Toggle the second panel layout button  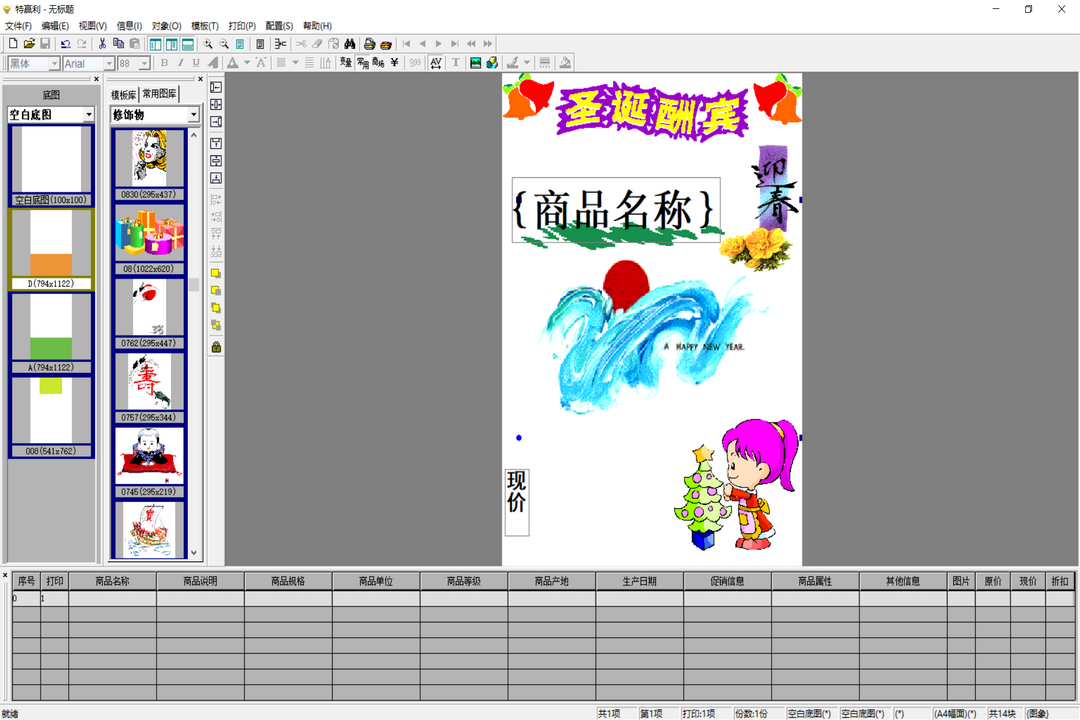tap(171, 44)
